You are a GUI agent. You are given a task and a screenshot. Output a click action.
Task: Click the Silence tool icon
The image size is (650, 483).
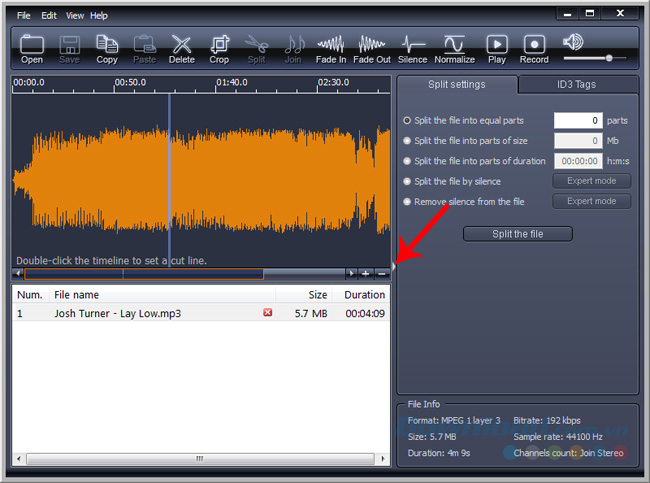[413, 47]
